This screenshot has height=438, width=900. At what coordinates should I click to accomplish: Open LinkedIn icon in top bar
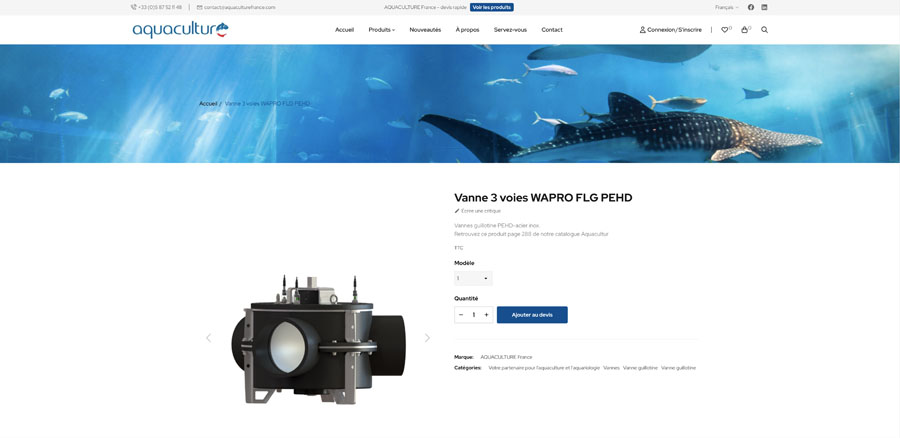(764, 7)
